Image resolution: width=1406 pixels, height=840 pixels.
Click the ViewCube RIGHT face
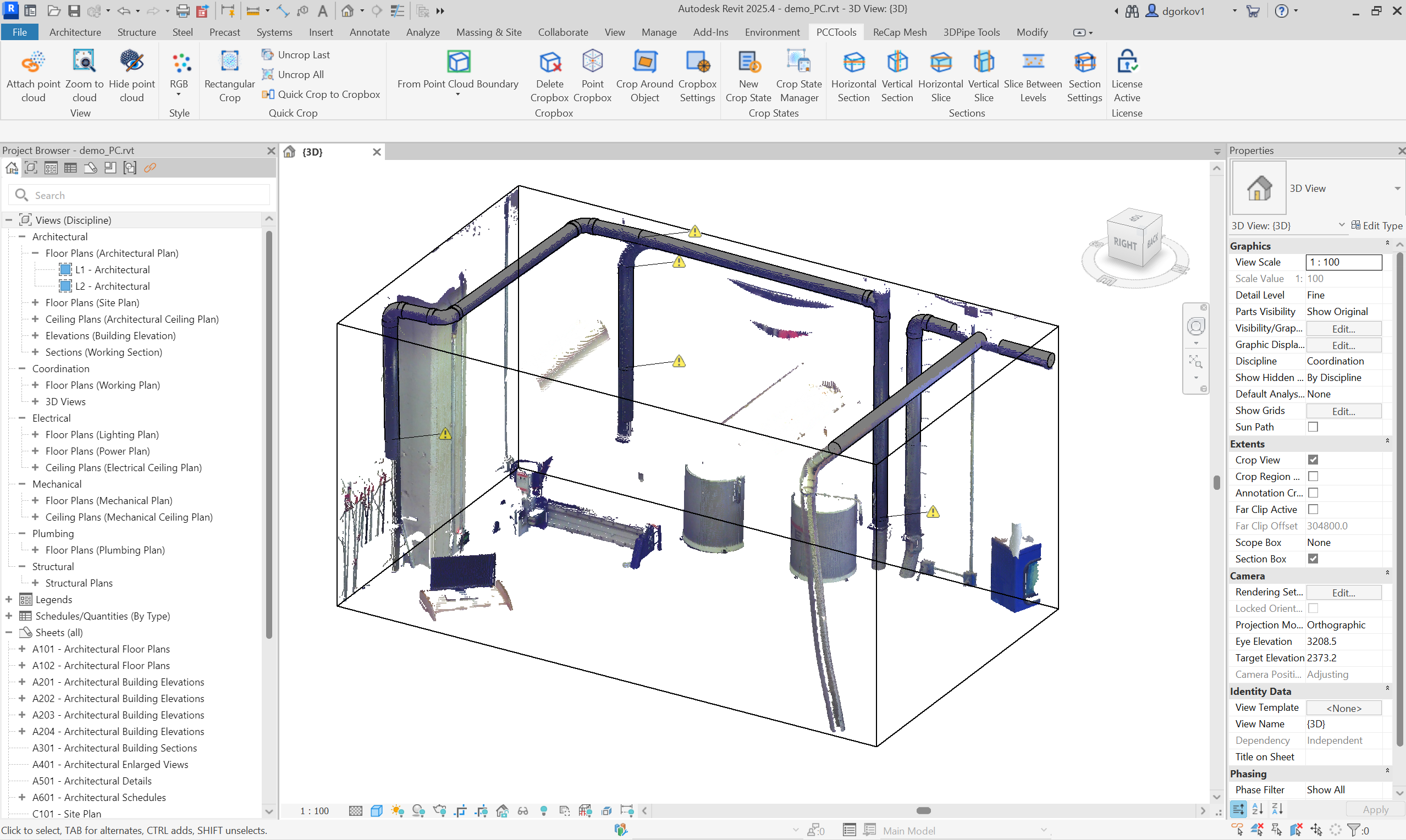pos(1124,244)
